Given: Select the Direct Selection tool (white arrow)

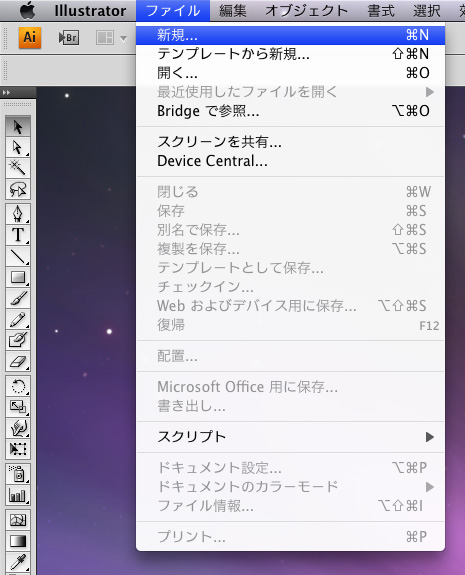Looking at the screenshot, I should (18, 147).
